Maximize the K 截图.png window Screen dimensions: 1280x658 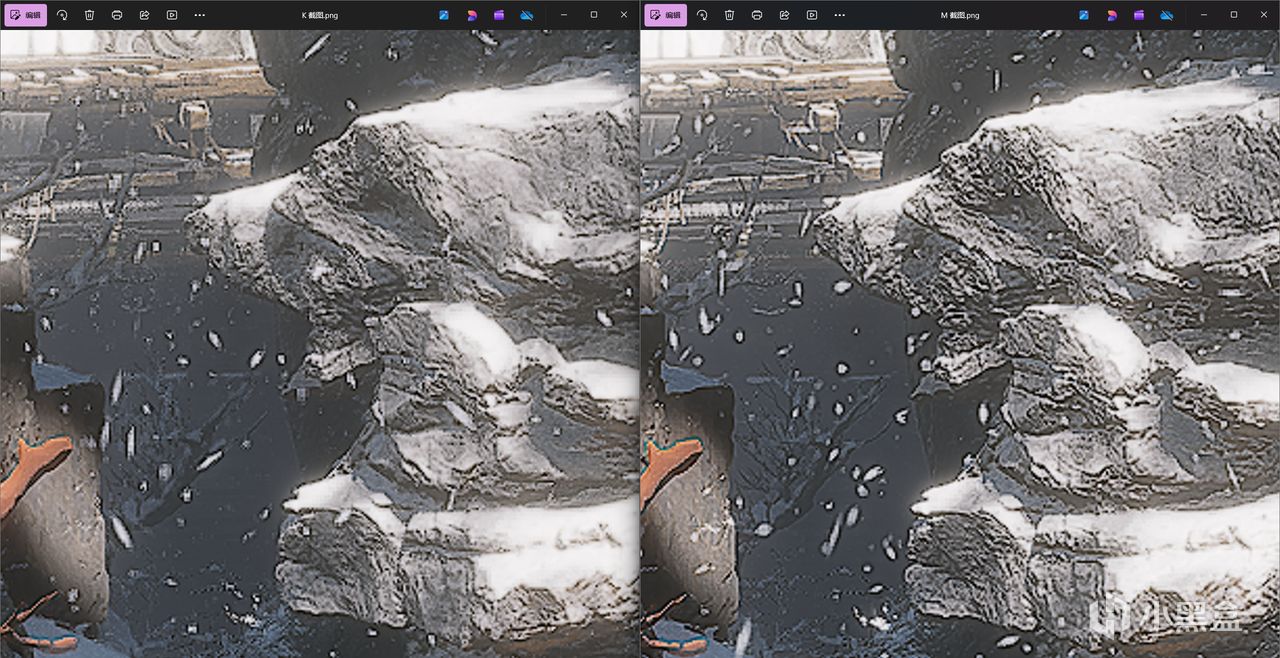594,15
